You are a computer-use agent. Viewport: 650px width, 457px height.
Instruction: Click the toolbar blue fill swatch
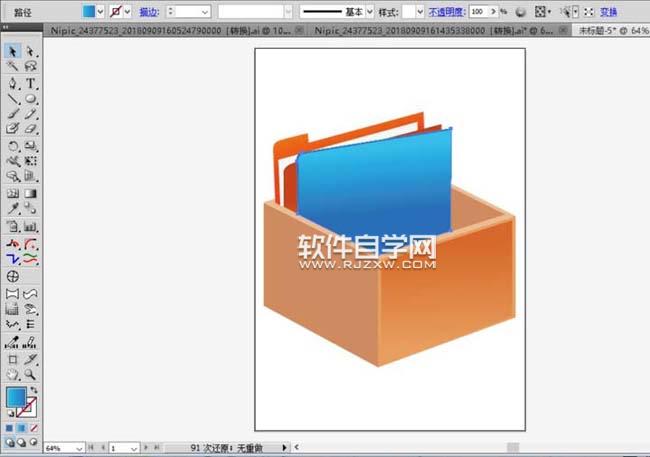pos(17,396)
